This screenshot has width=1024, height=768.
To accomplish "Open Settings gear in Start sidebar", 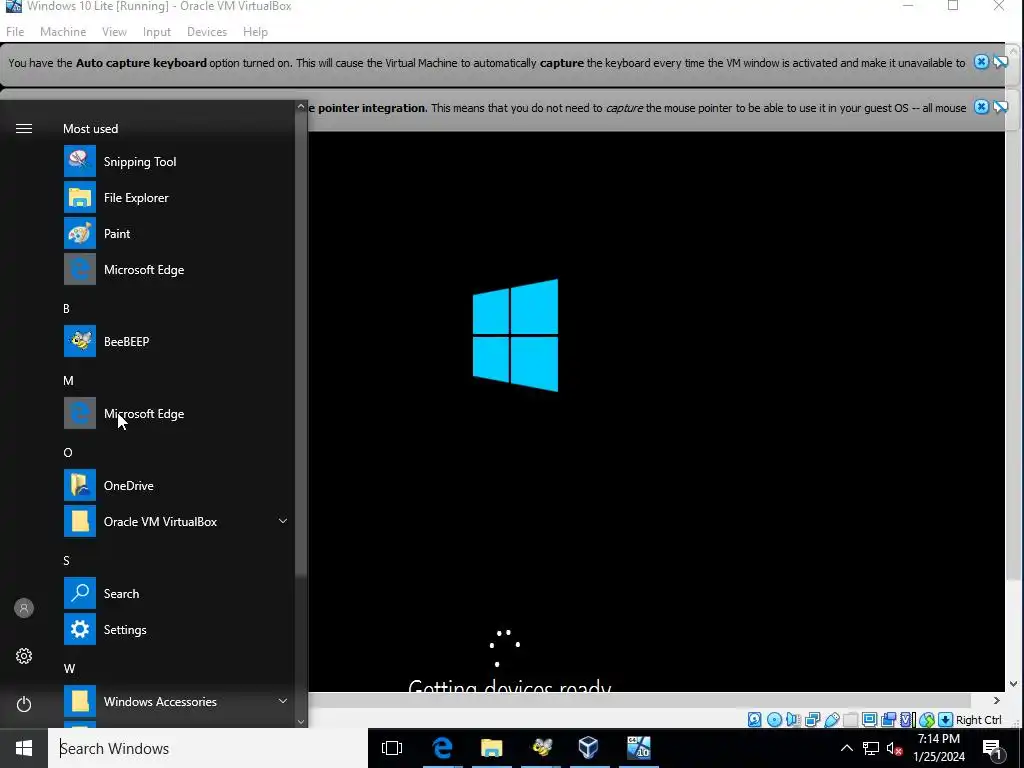I will click(24, 656).
